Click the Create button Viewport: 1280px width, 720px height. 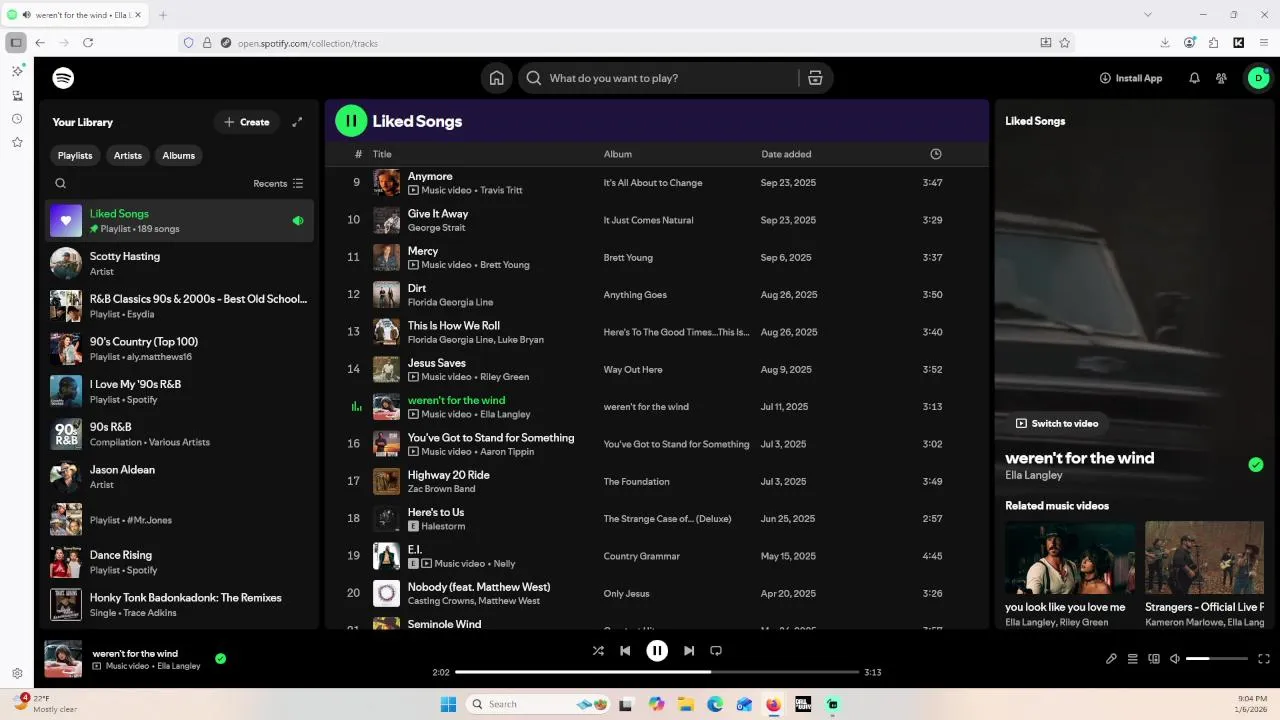point(246,122)
